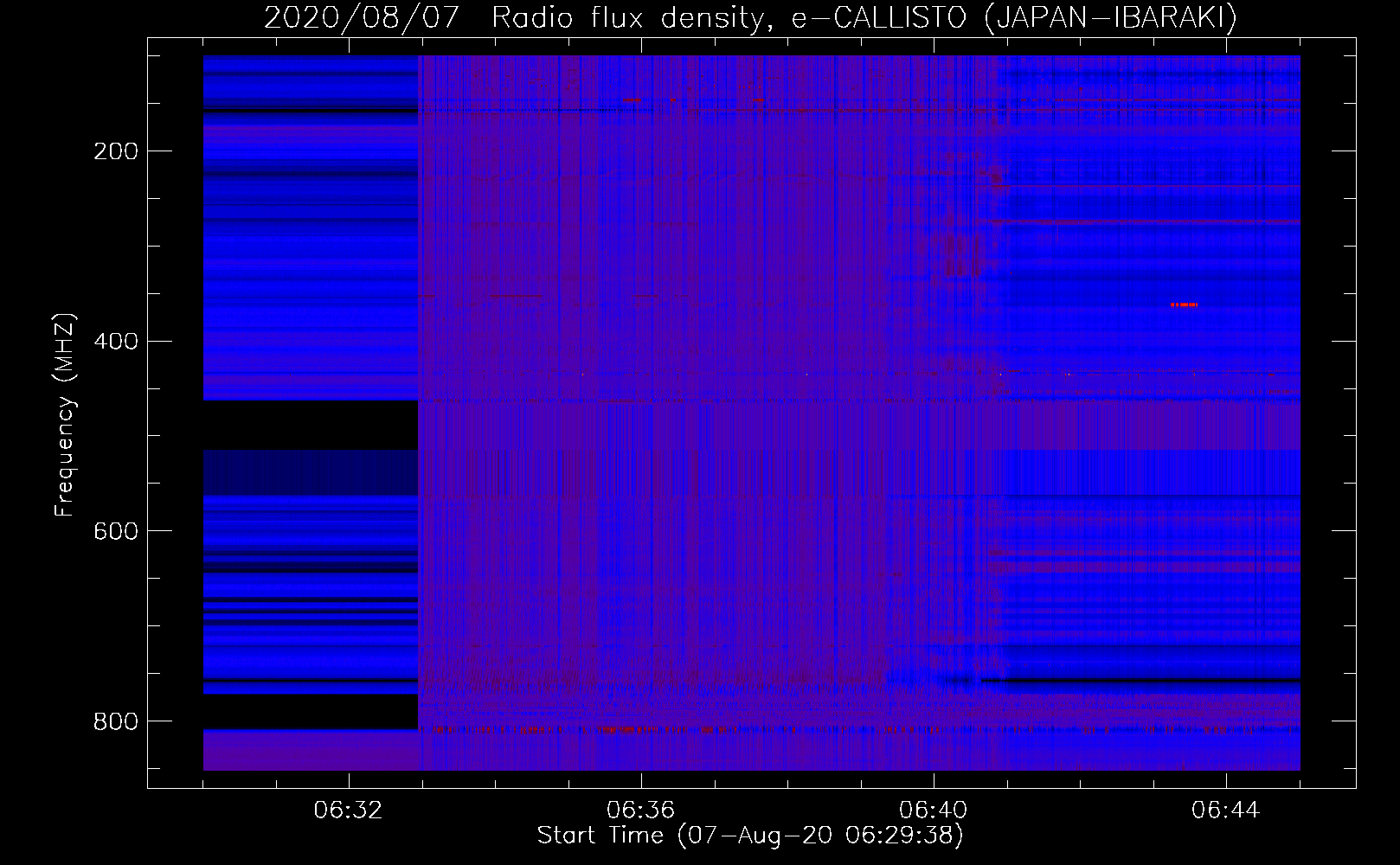1400x865 pixels.
Task: Click the 06:44 time tick label
Action: point(1226,811)
